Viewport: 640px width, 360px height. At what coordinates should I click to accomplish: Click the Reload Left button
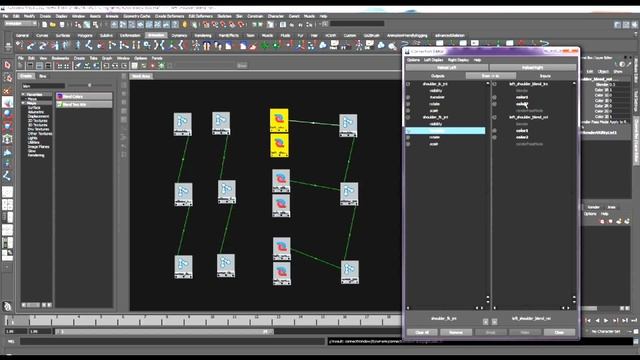click(447, 67)
